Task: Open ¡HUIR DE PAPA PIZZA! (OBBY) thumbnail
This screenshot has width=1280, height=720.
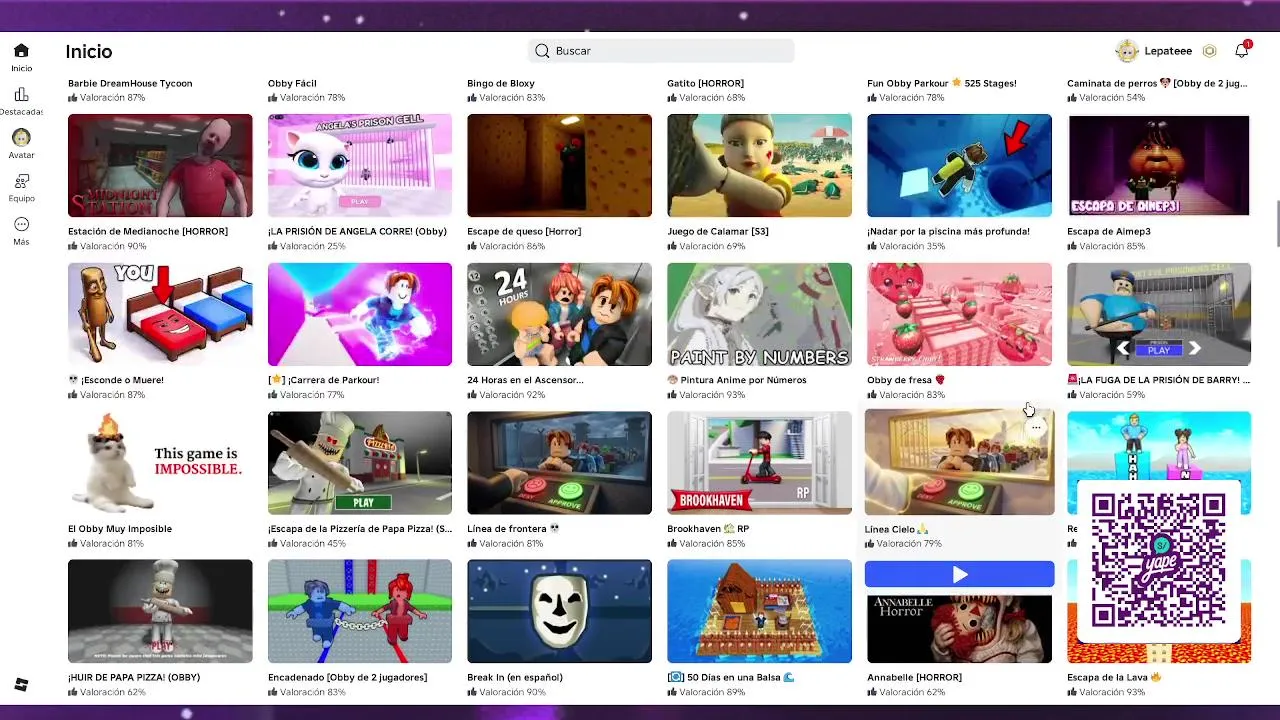Action: [x=160, y=611]
